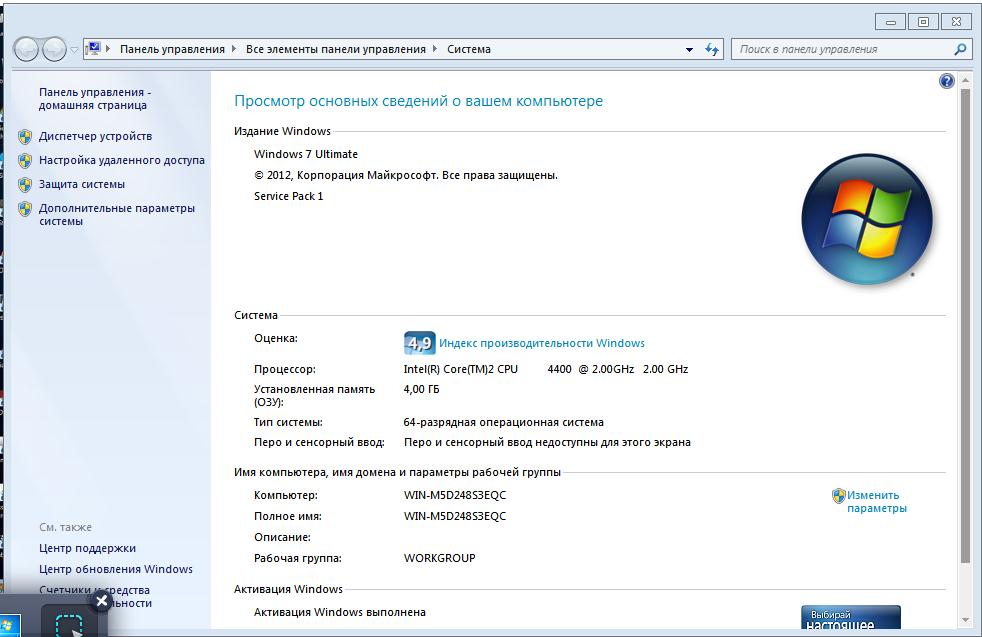Close the snipping overlay with X button
982x637 pixels.
pyautogui.click(x=101, y=601)
